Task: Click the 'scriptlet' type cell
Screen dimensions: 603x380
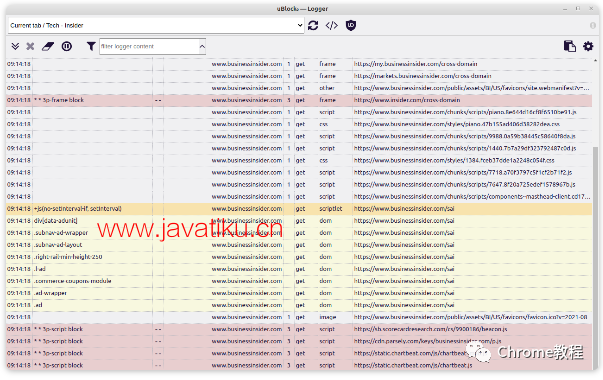Action: click(330, 208)
